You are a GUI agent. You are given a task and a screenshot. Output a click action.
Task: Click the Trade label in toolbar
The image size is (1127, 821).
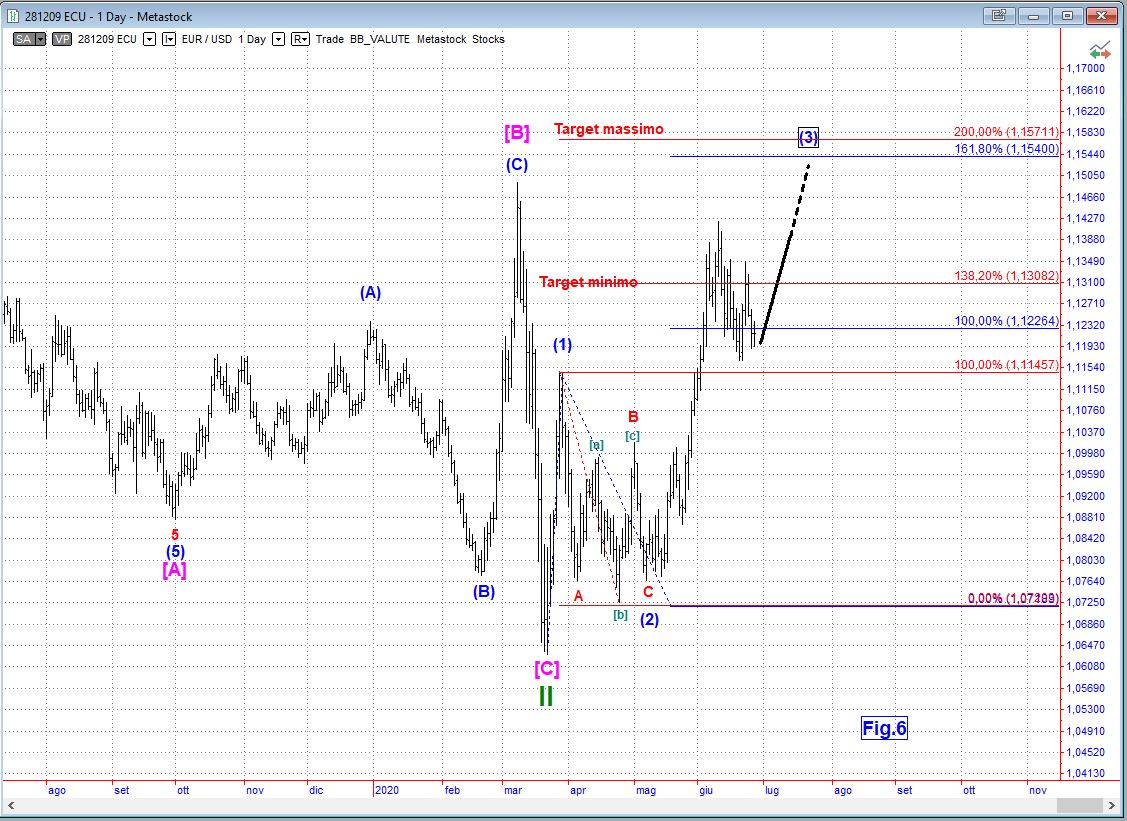click(329, 39)
